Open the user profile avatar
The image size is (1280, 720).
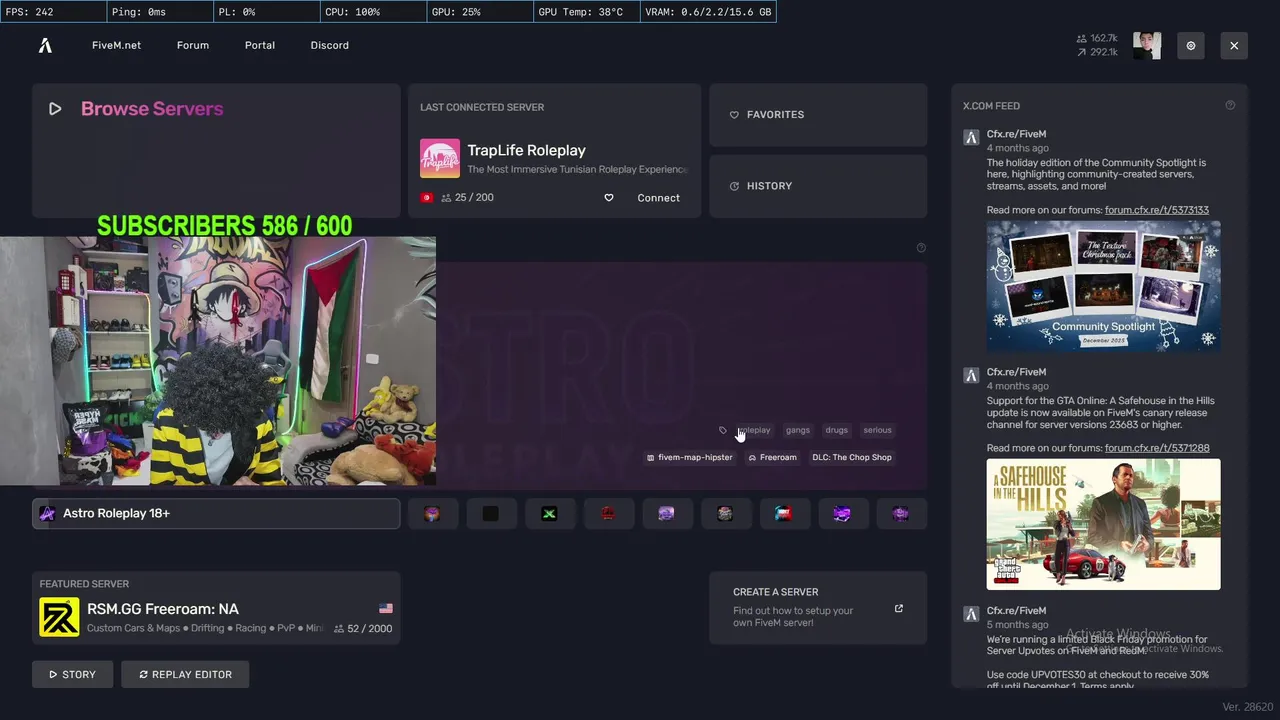(1147, 45)
